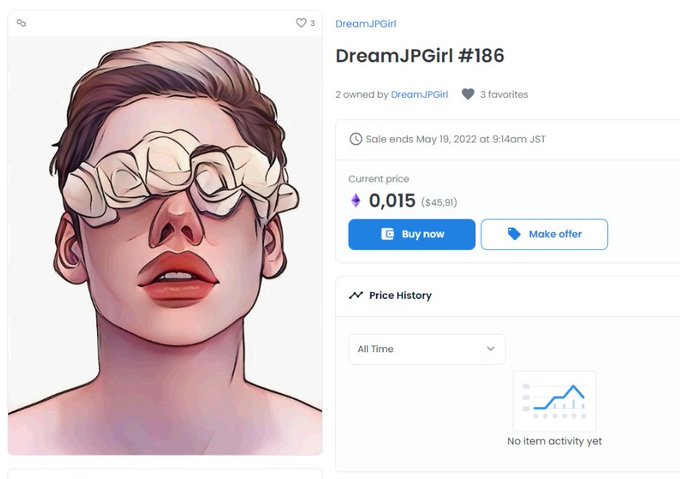Click the sale end date text
The image size is (680, 479).
point(455,139)
